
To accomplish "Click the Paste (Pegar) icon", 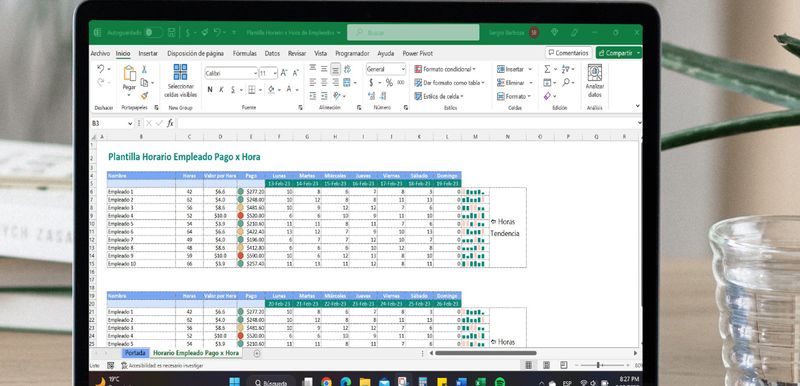I will pos(130,74).
